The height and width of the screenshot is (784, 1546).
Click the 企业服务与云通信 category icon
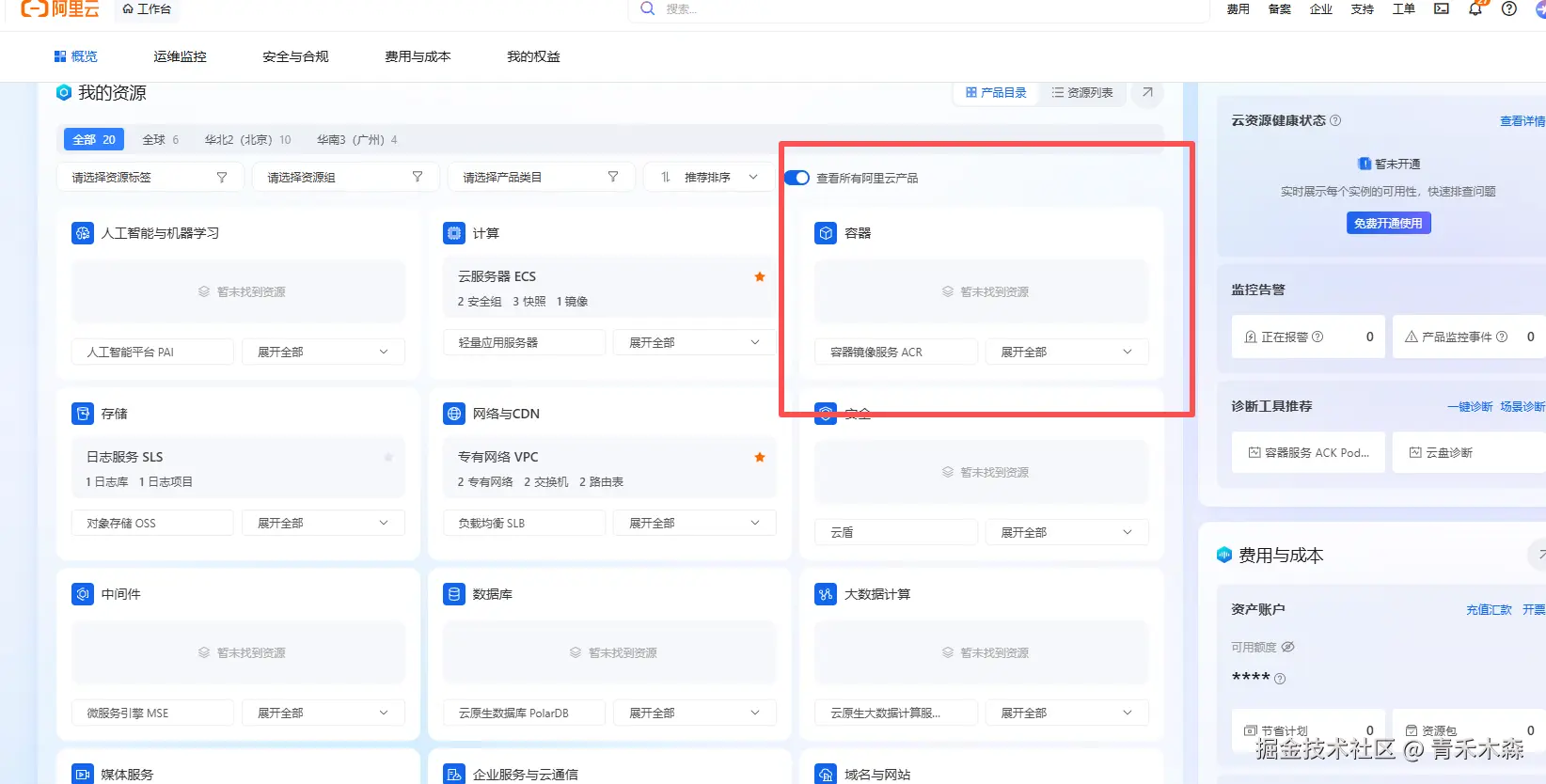click(454, 774)
